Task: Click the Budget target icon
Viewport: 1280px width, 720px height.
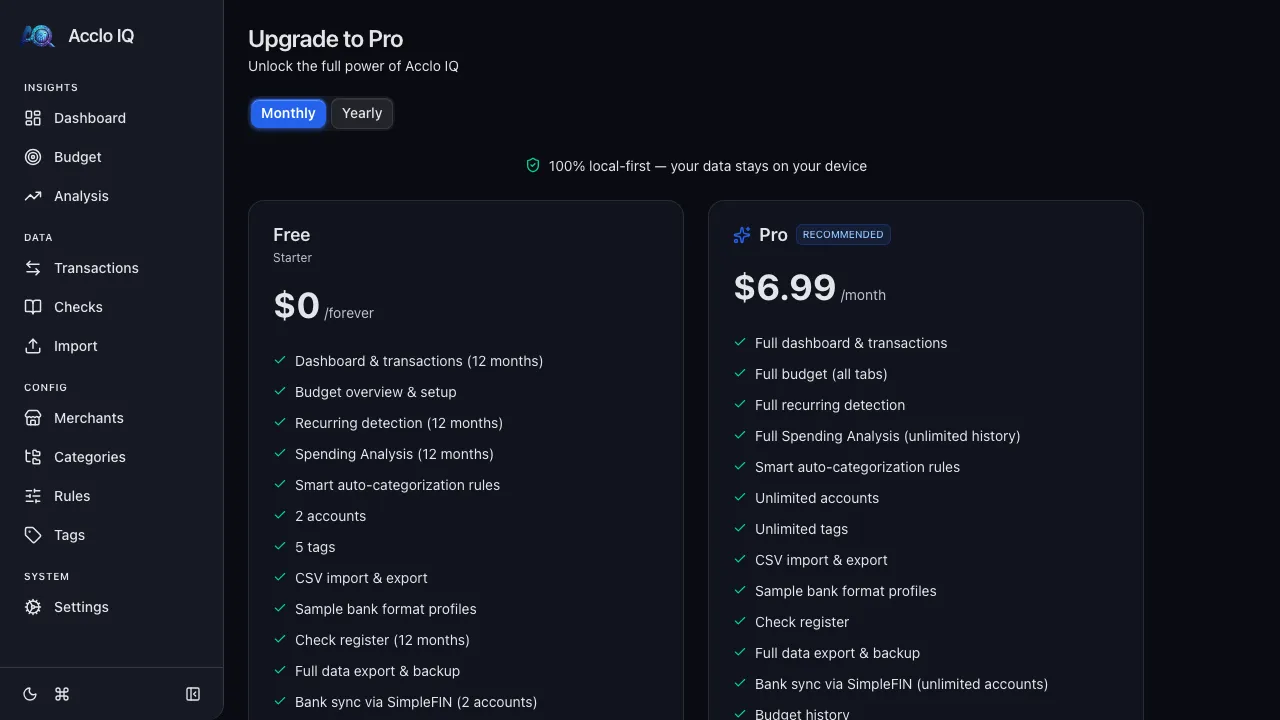Action: (33, 157)
